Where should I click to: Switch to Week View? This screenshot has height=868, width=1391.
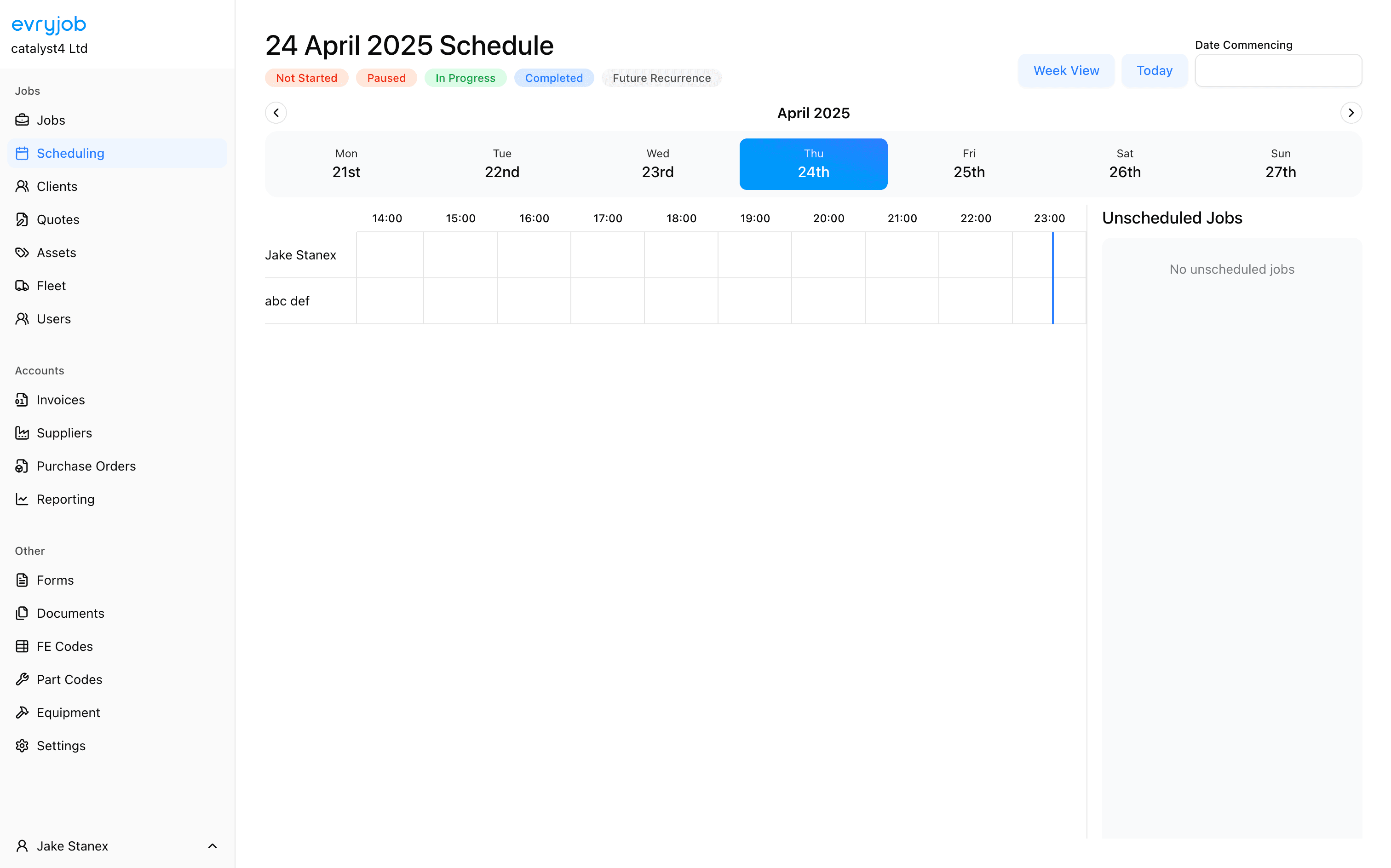click(1066, 71)
